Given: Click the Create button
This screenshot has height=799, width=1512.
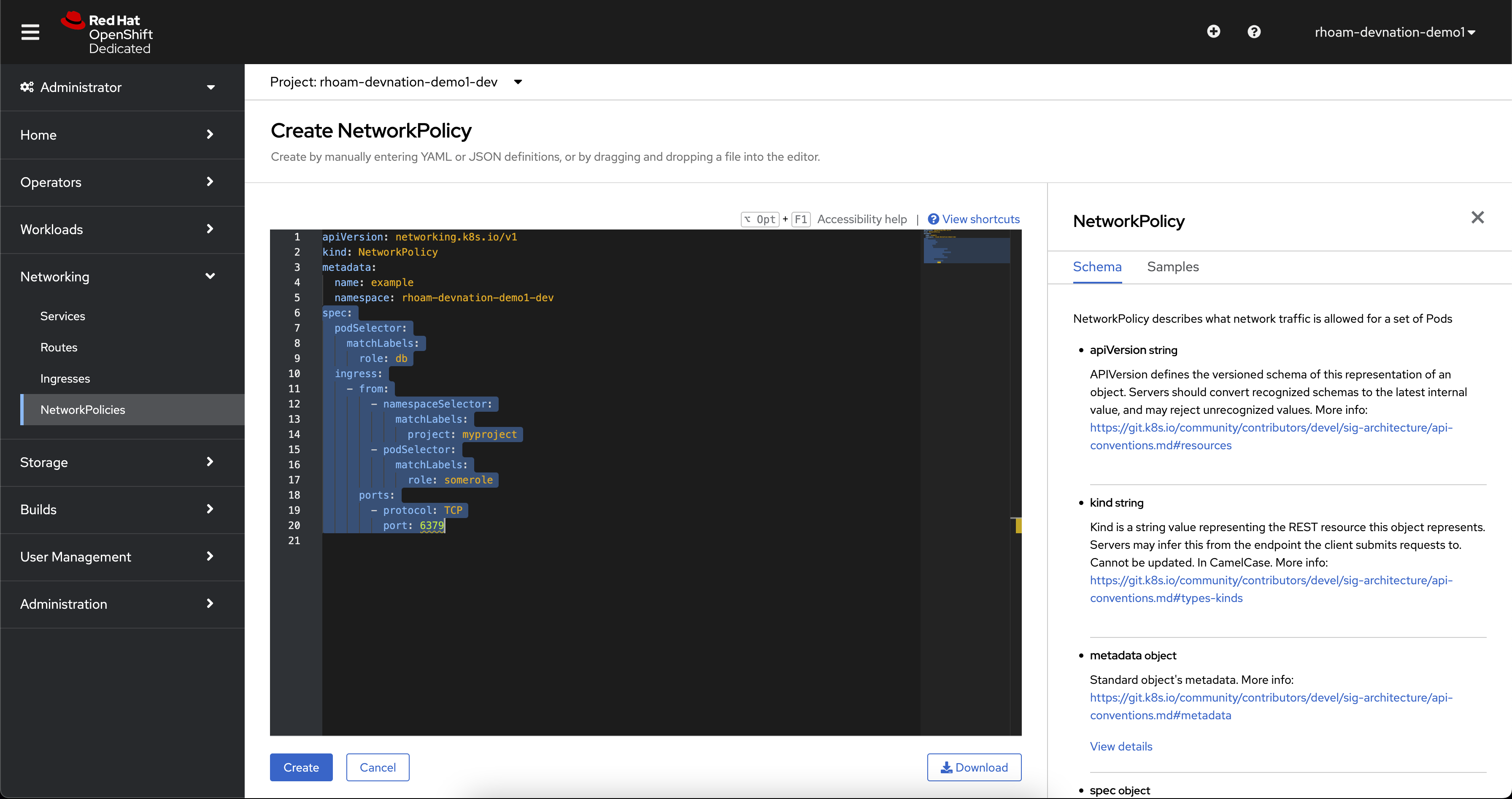Looking at the screenshot, I should pyautogui.click(x=300, y=767).
